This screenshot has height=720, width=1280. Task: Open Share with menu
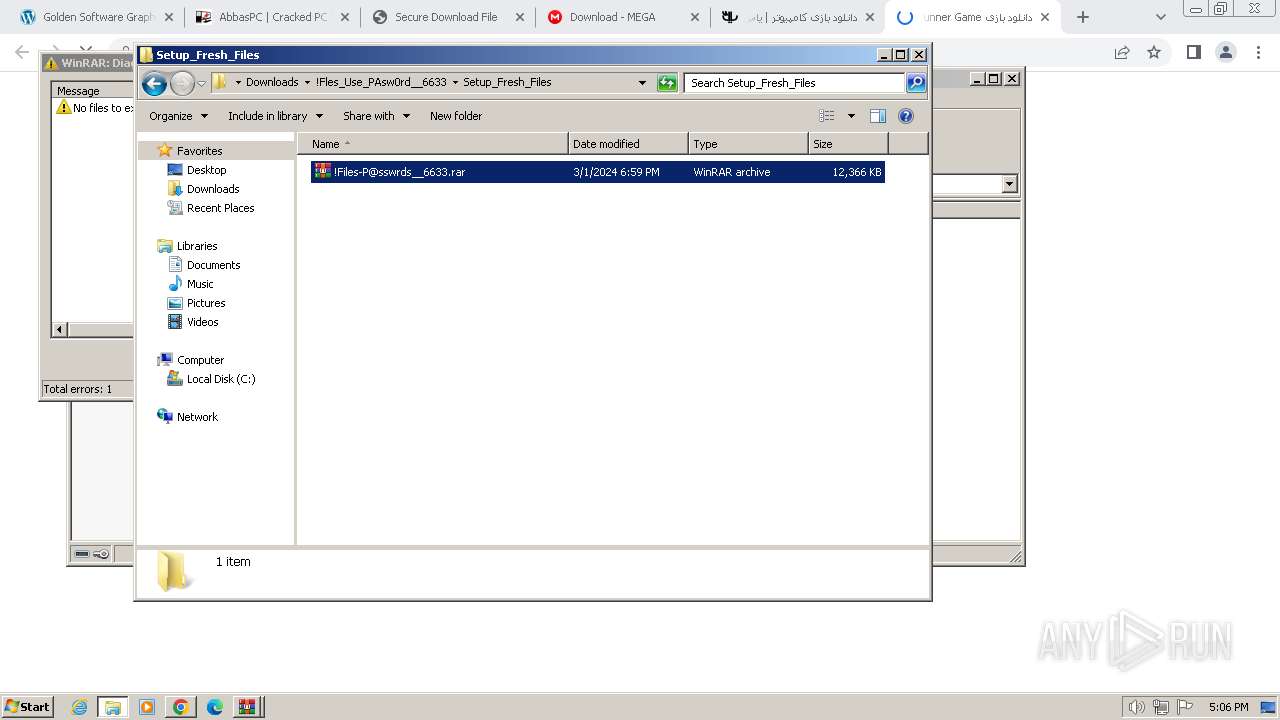pyautogui.click(x=376, y=116)
